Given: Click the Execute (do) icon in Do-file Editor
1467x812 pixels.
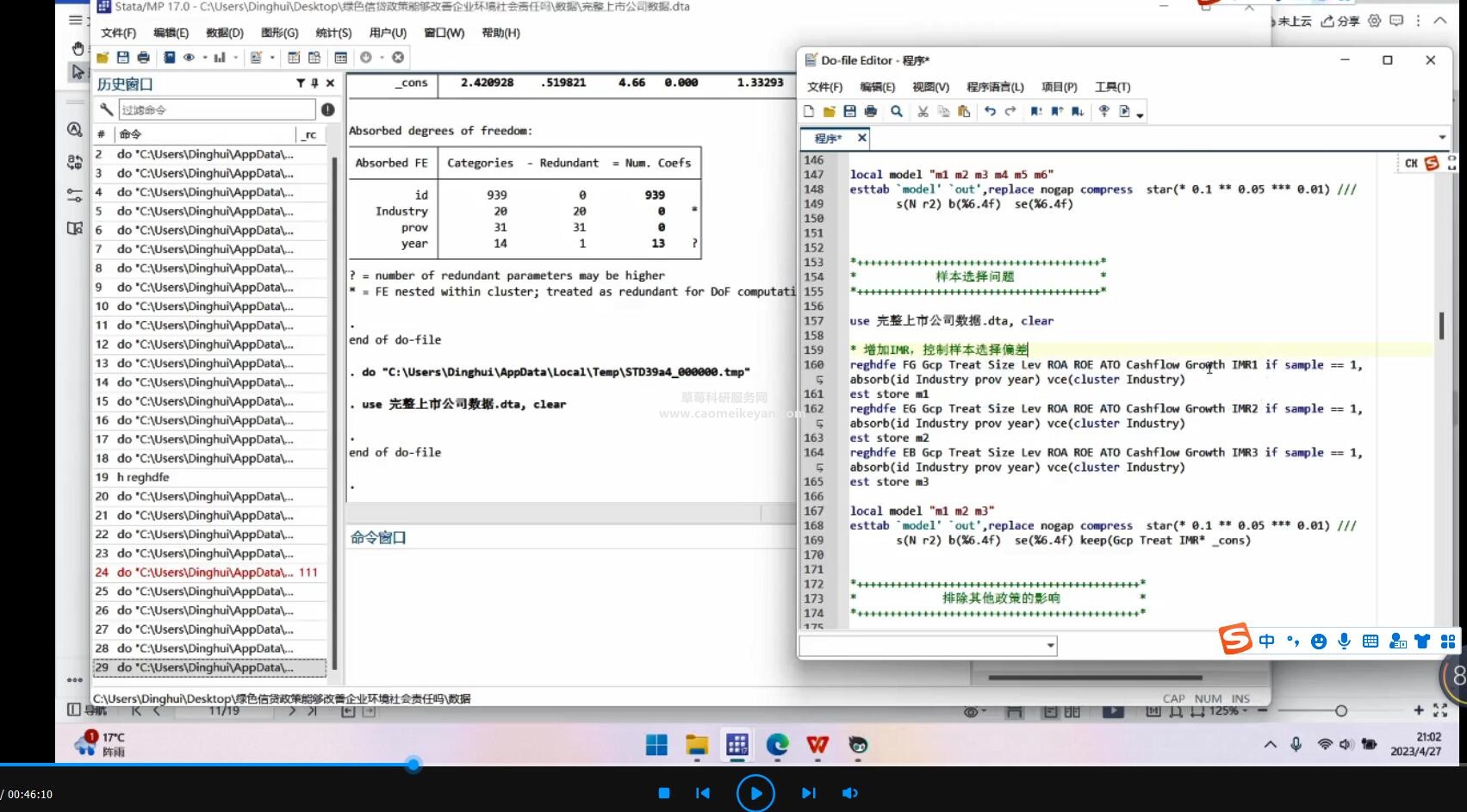Looking at the screenshot, I should 1125,111.
